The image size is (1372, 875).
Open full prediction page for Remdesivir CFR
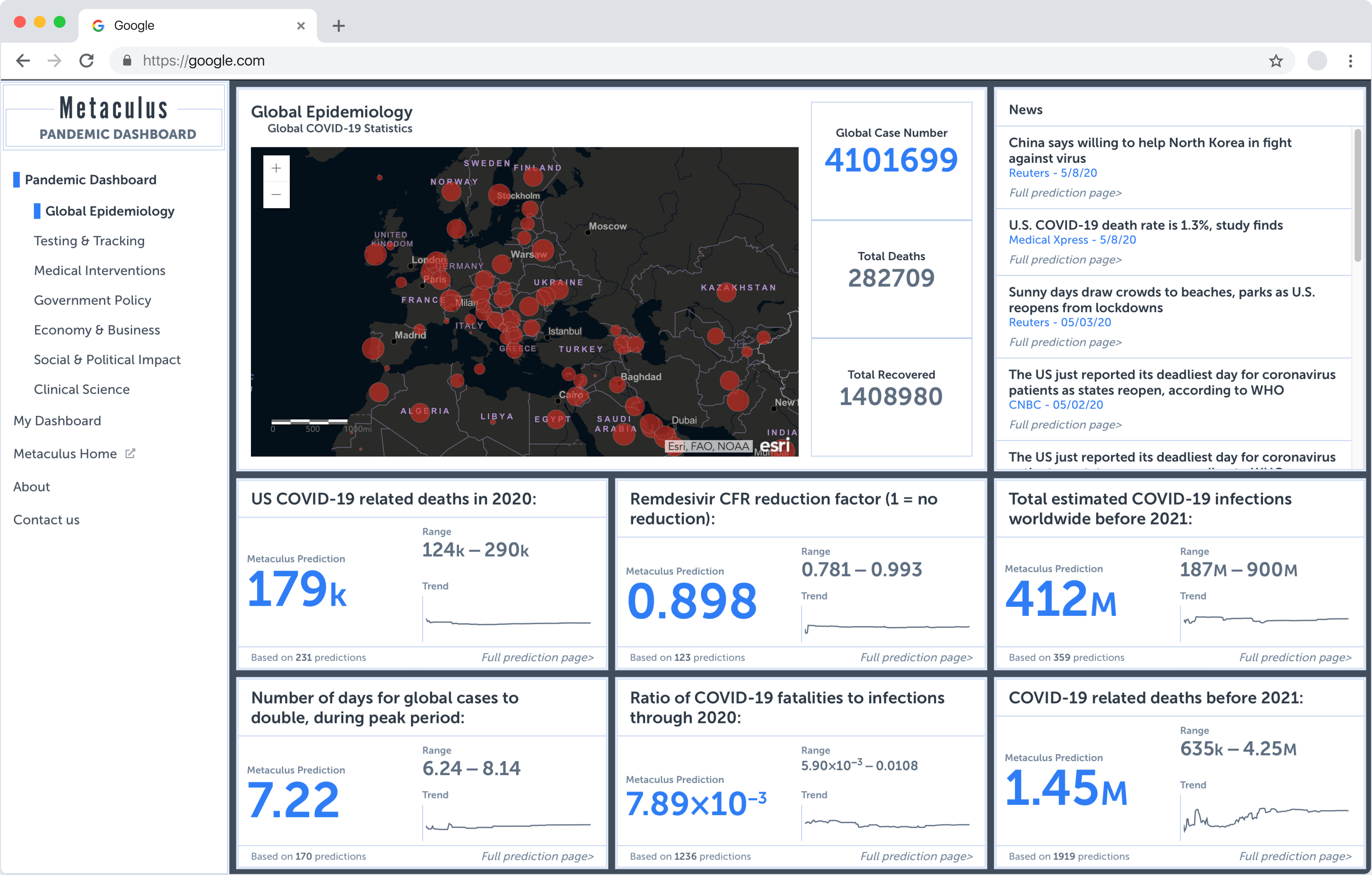coord(916,657)
